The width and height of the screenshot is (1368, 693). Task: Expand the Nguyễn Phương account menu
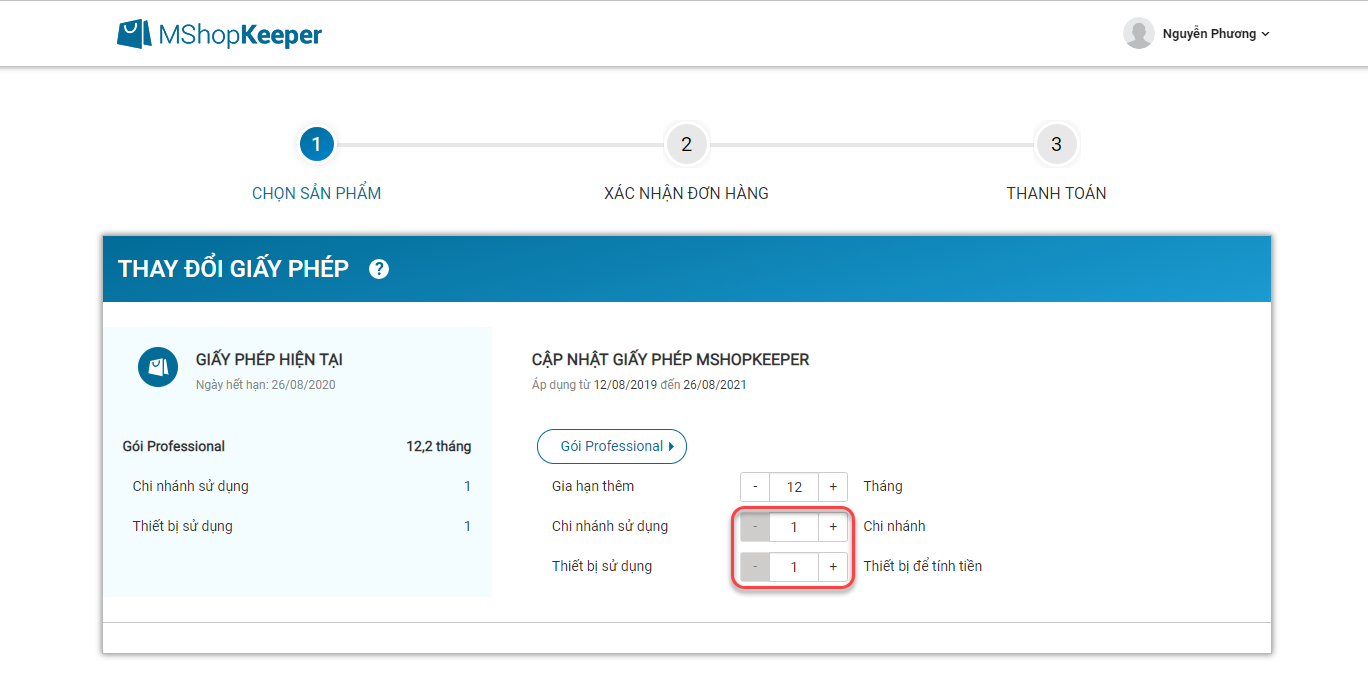point(1216,34)
